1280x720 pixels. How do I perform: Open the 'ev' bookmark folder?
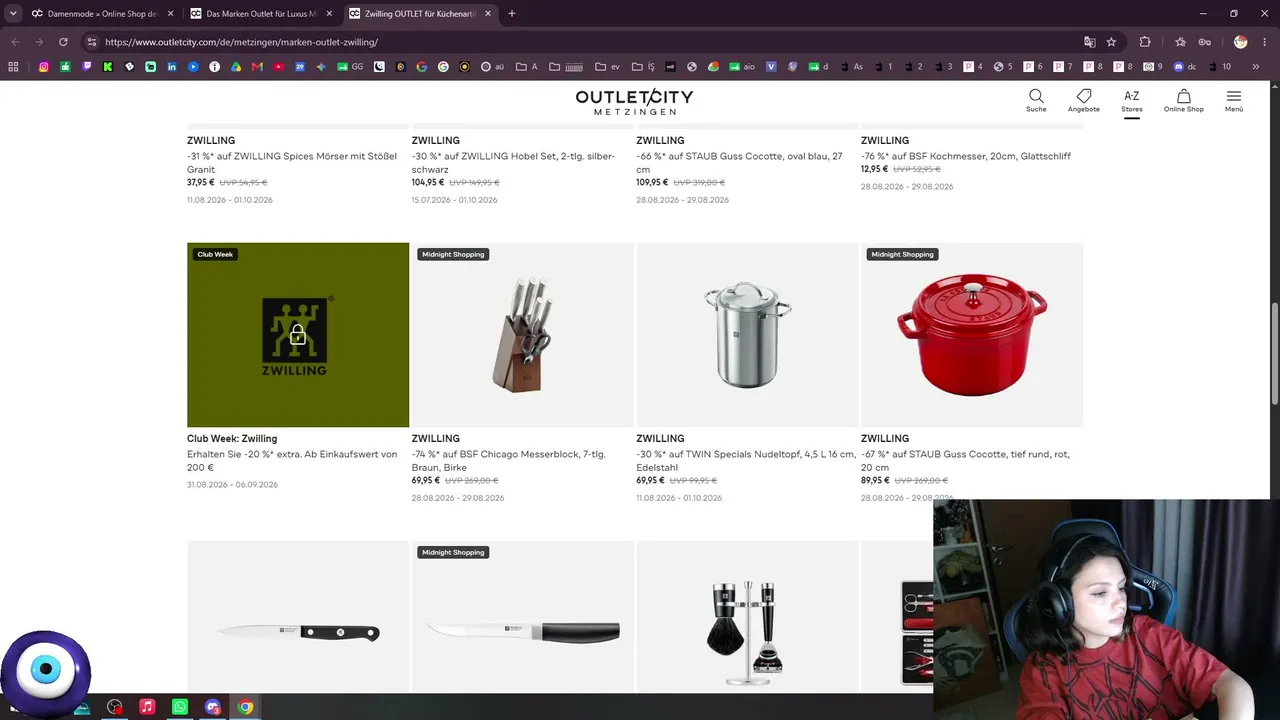tap(606, 67)
